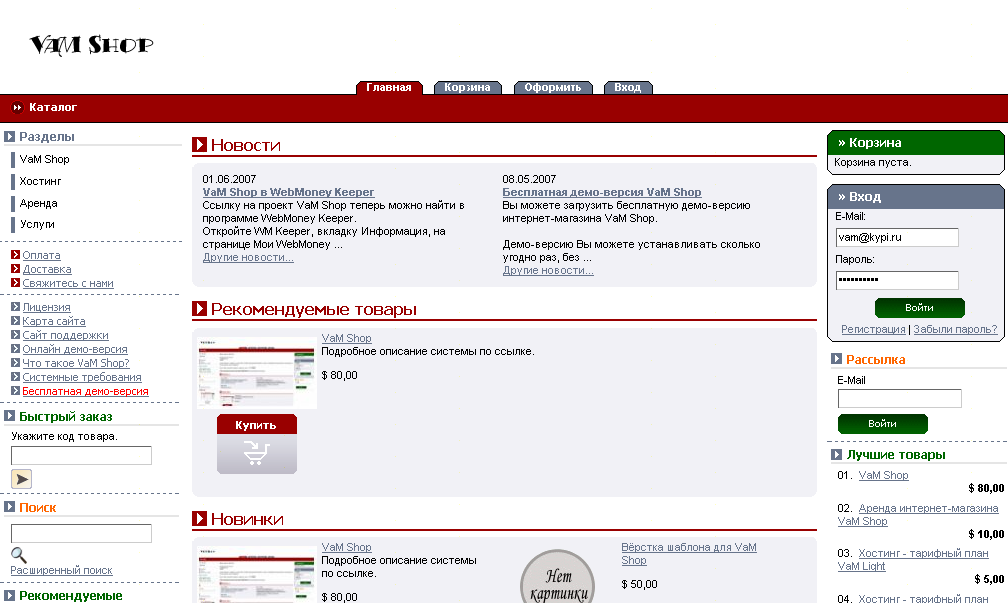Open the Доставка link
This screenshot has width=1008, height=603.
coord(47,269)
